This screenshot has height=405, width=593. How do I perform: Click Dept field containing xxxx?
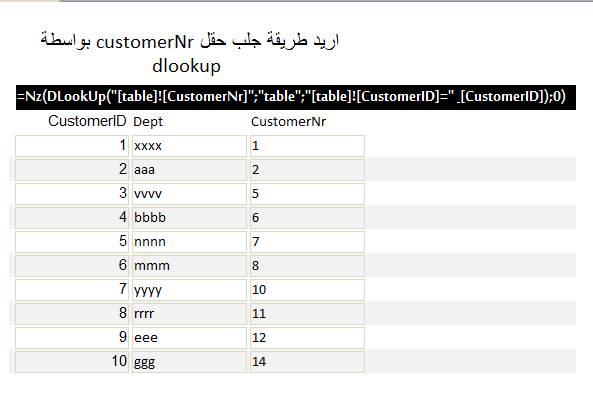(x=189, y=146)
